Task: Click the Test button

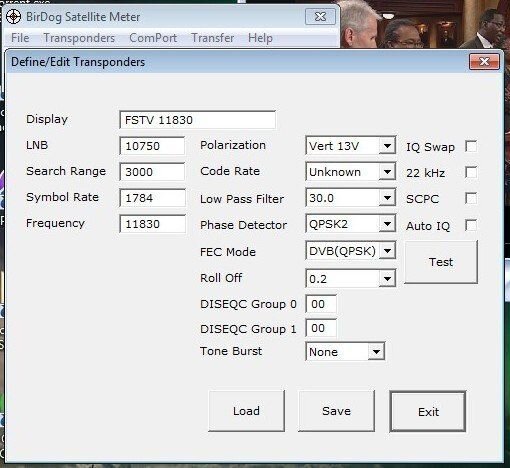Action: [x=441, y=262]
